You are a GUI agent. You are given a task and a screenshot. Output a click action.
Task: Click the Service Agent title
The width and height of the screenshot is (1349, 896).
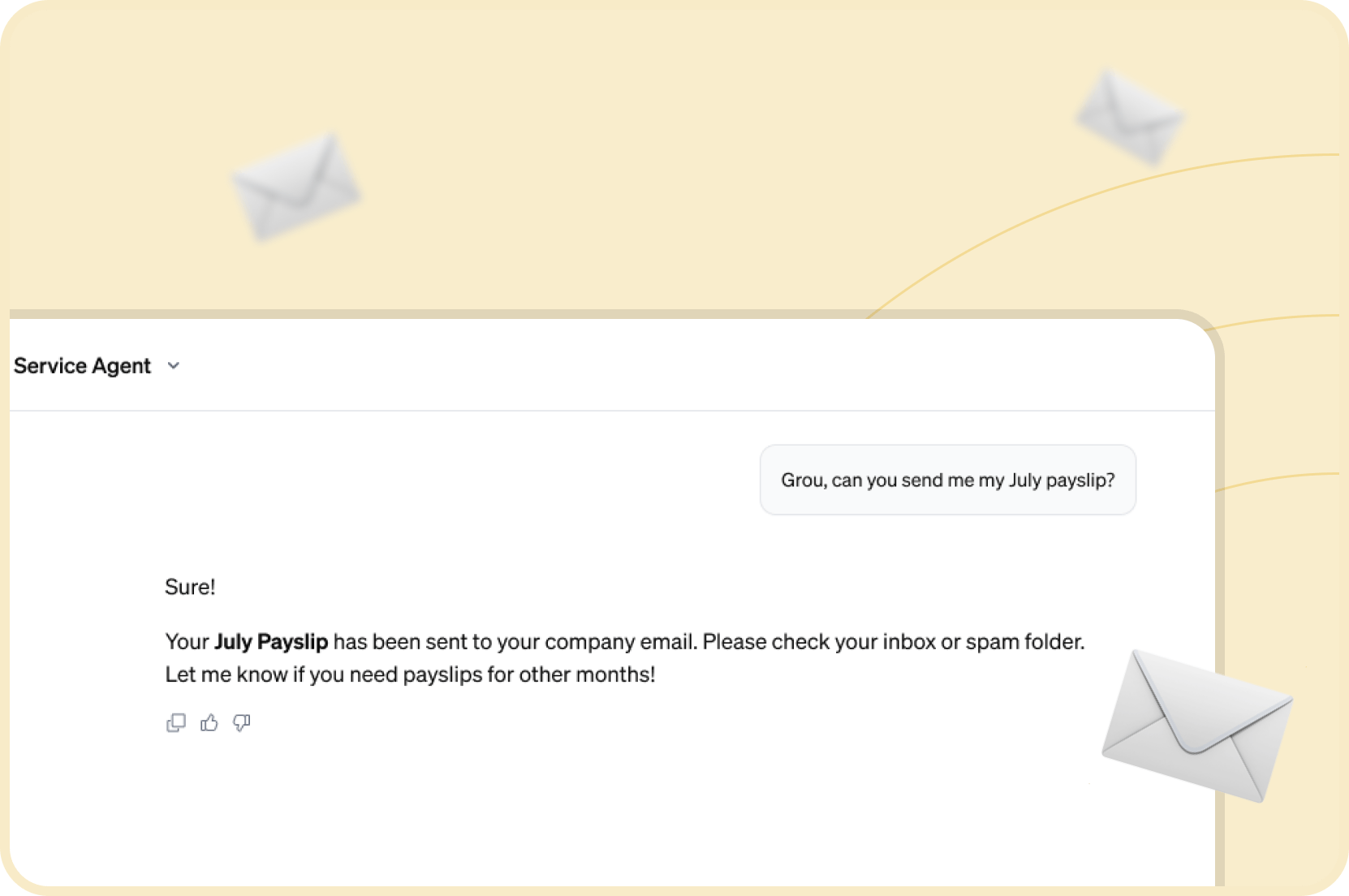point(82,366)
